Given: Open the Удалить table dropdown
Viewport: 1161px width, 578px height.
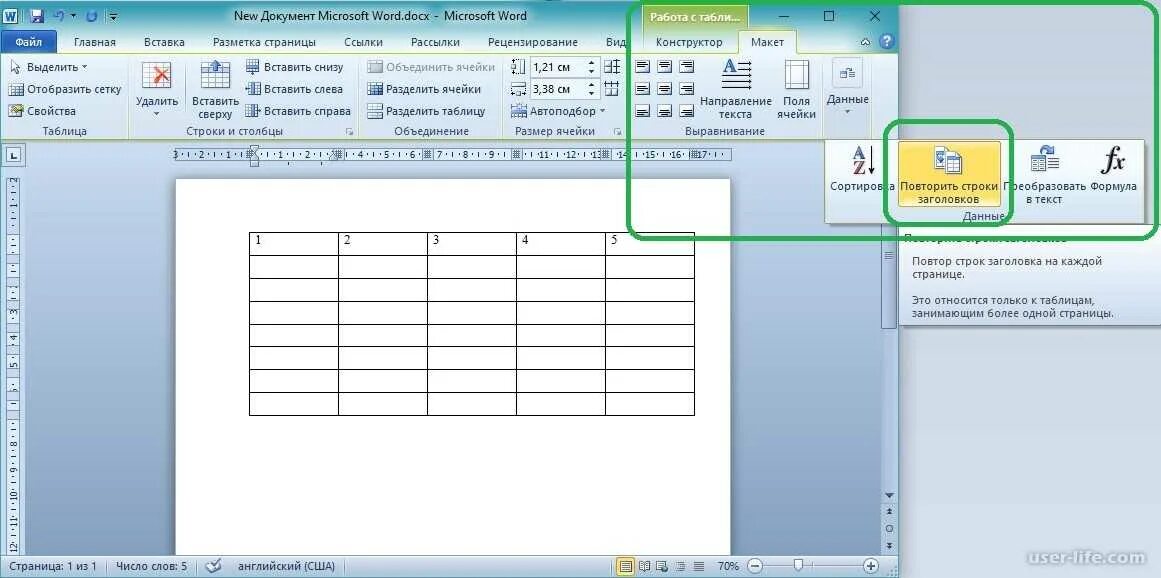Looking at the screenshot, I should pyautogui.click(x=157, y=89).
